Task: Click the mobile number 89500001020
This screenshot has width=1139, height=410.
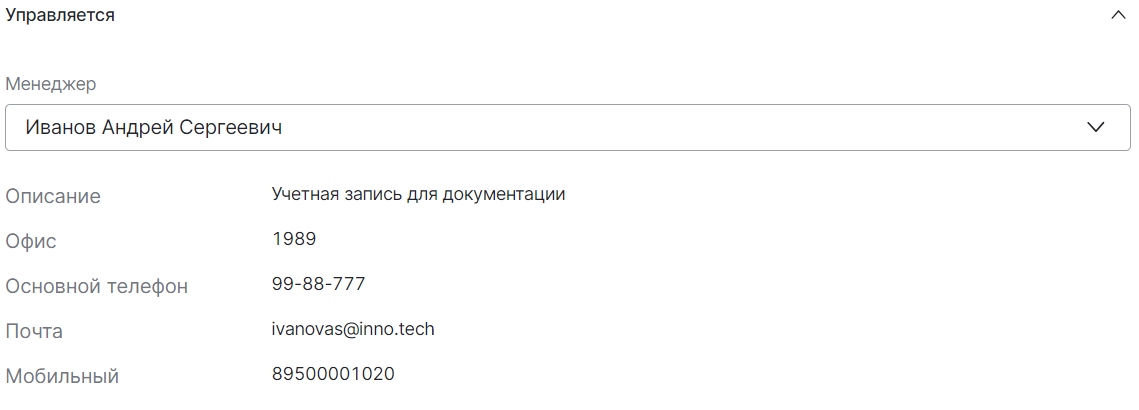Action: point(333,374)
